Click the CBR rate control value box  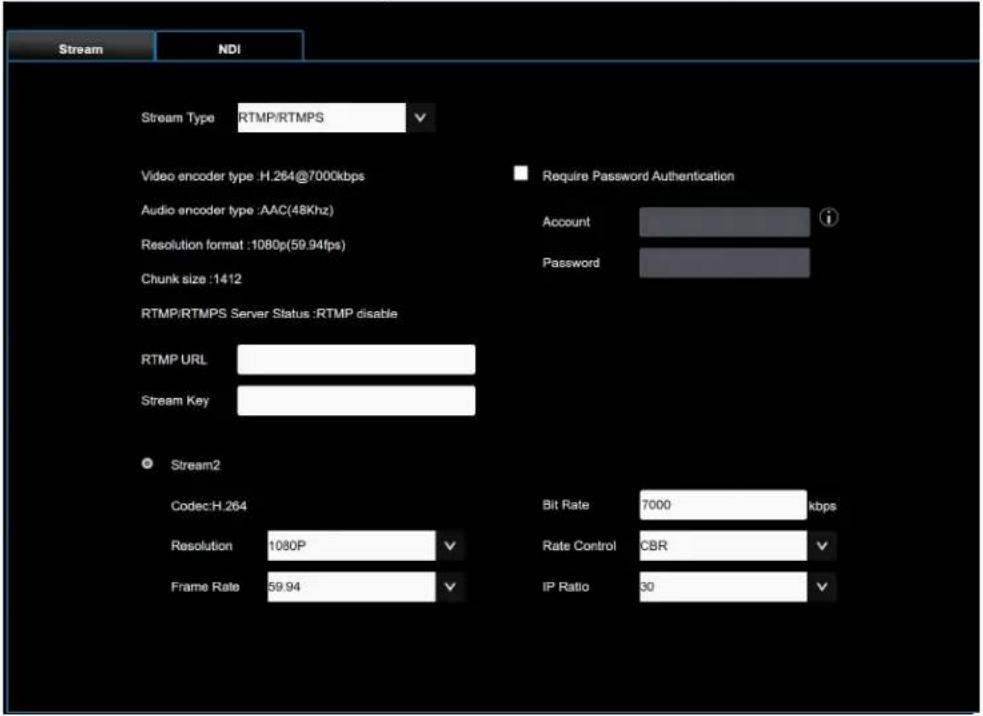723,545
